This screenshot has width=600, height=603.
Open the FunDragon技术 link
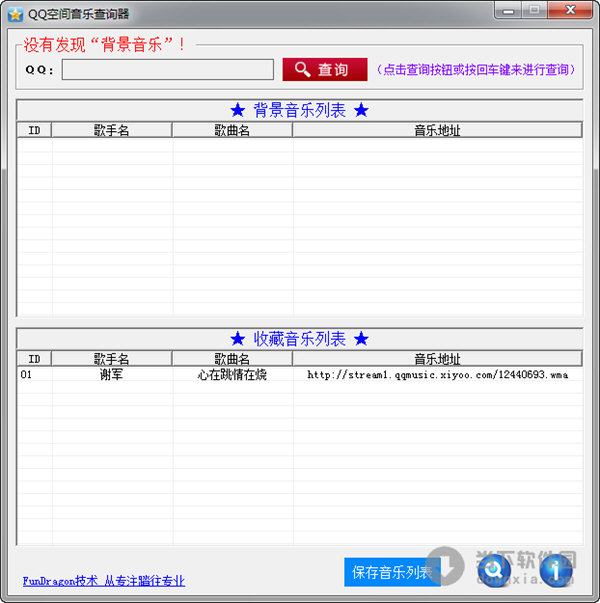coord(103,581)
